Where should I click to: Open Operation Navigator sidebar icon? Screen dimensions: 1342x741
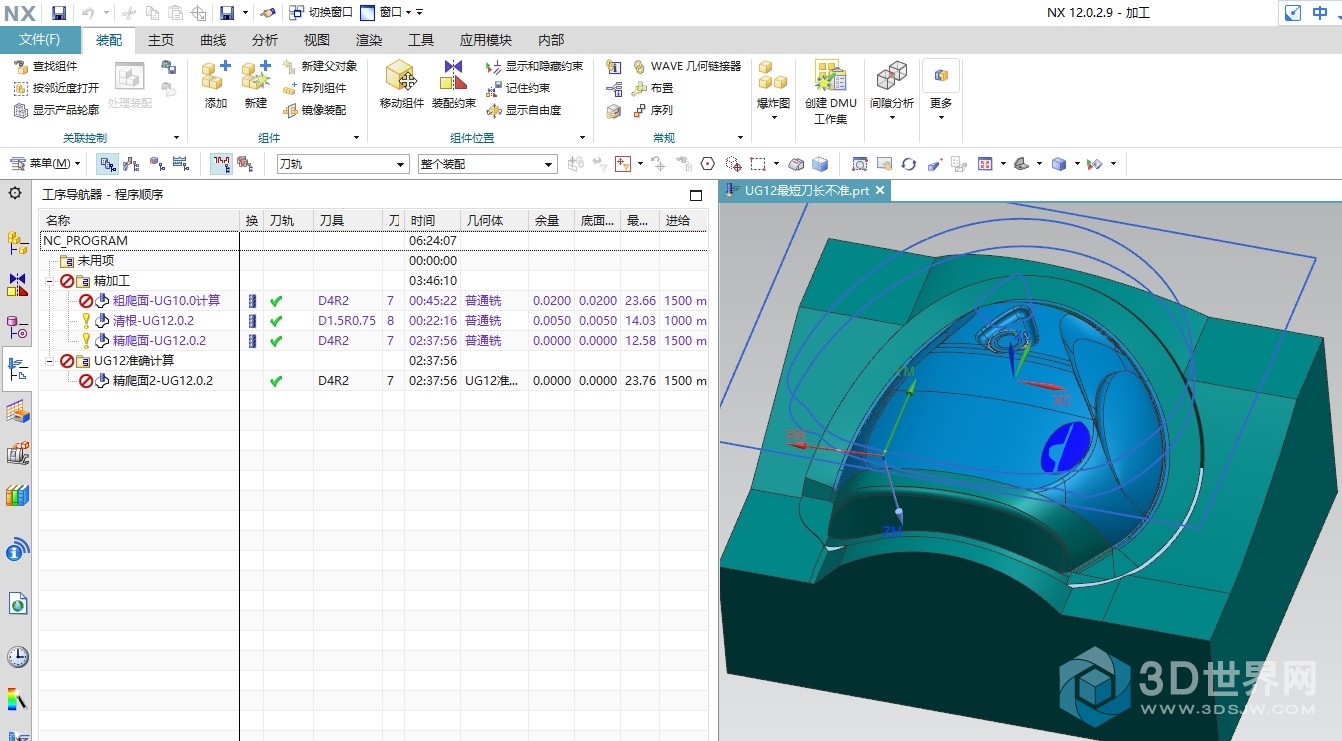point(17,369)
